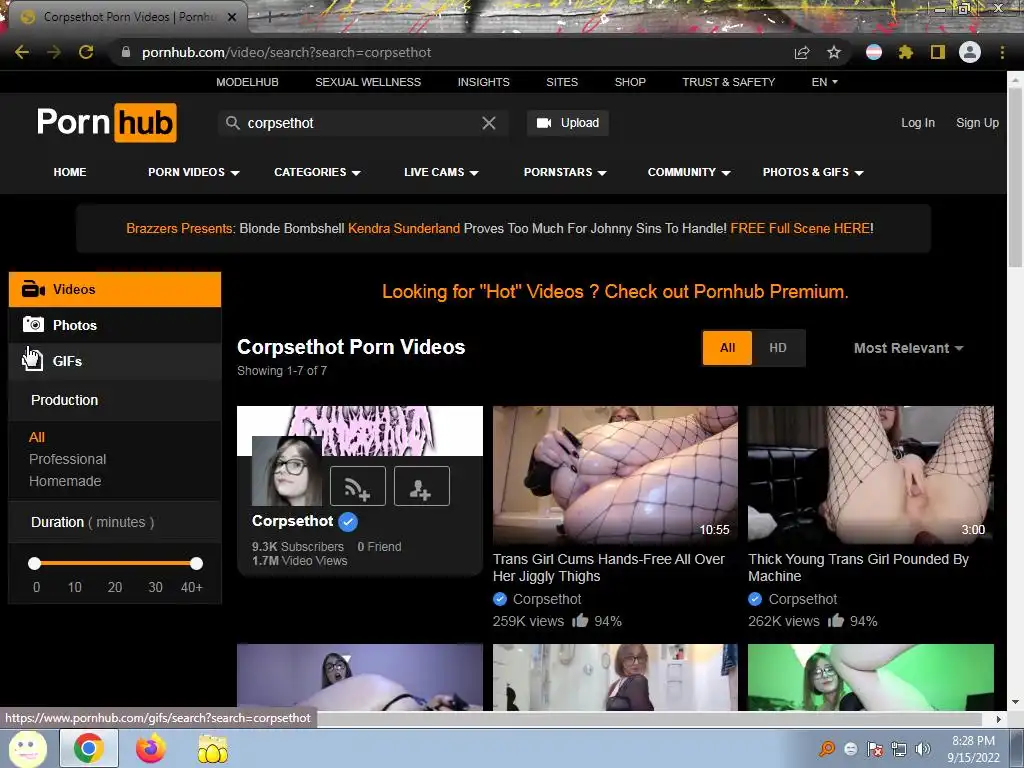Go to HOME in the main navigation

(70, 172)
